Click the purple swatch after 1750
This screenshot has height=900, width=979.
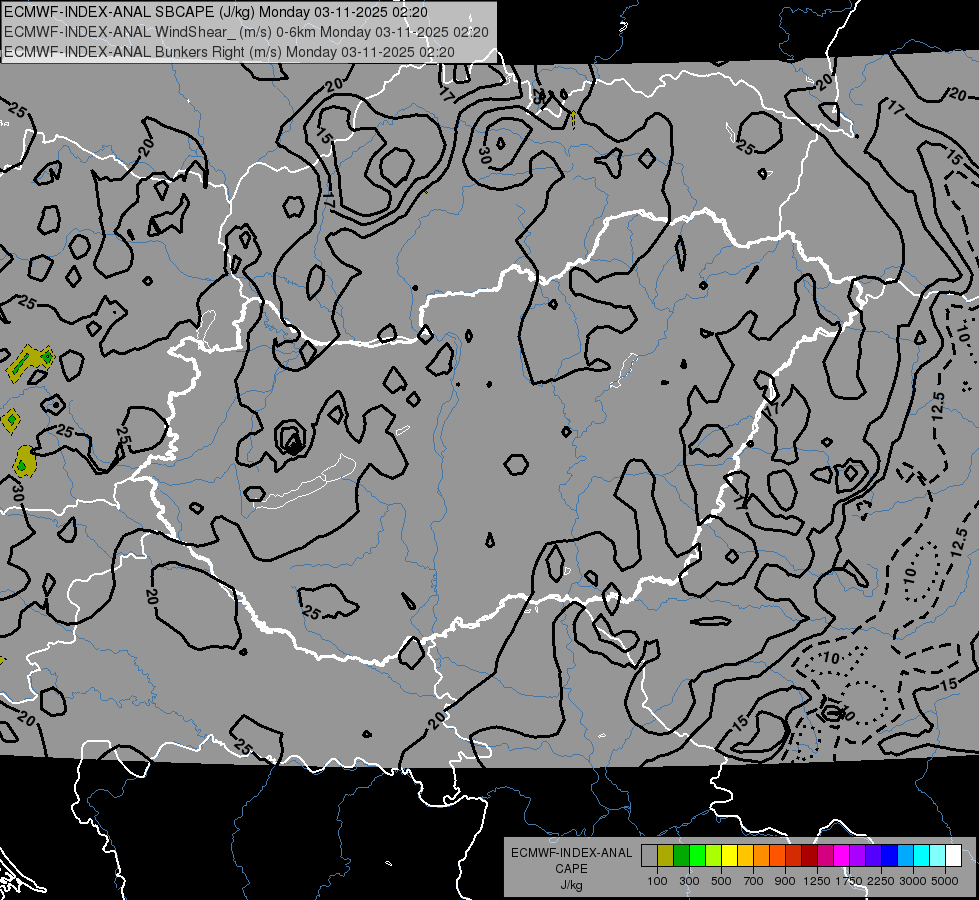(x=857, y=855)
